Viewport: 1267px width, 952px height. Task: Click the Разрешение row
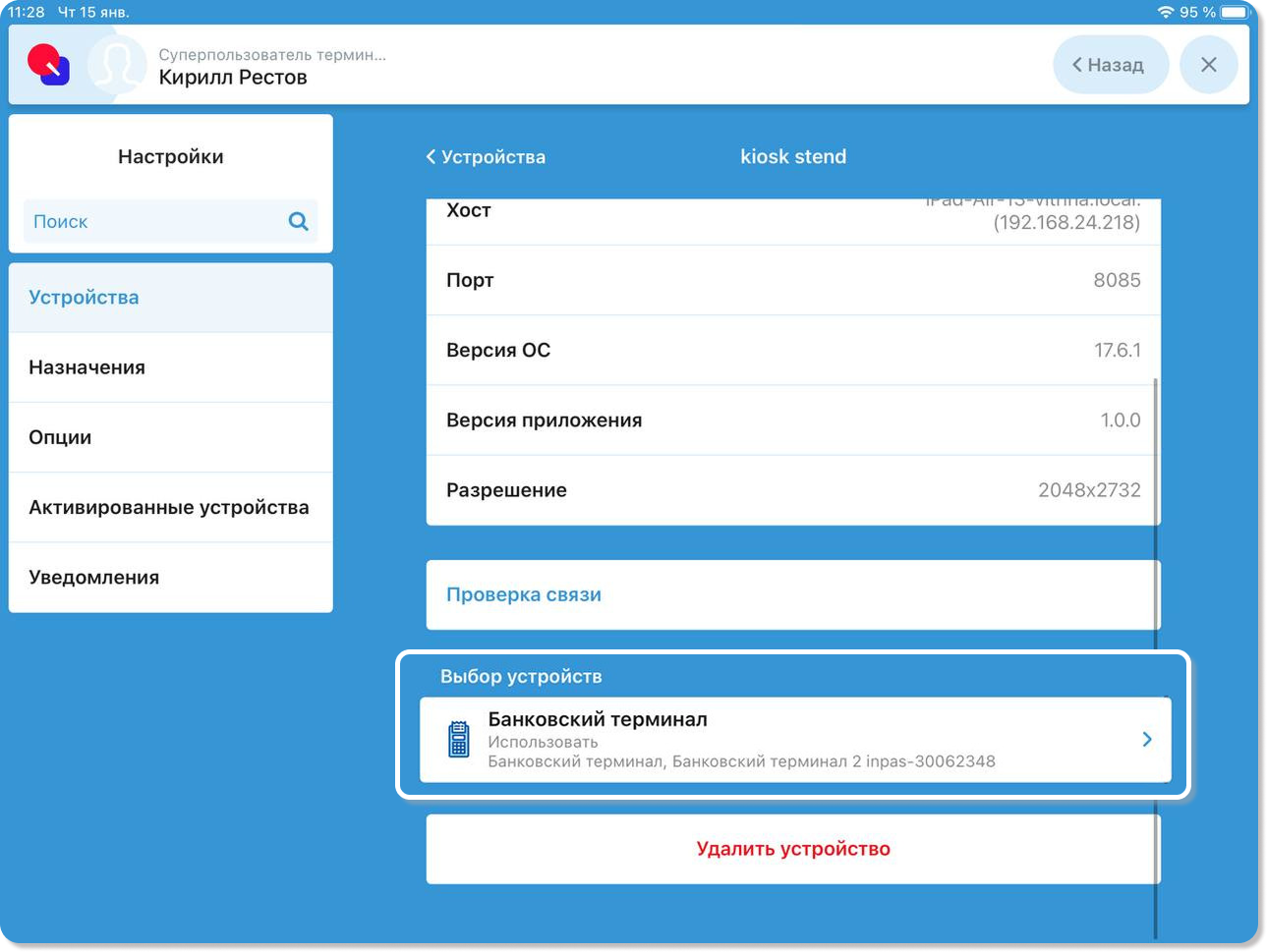[792, 490]
